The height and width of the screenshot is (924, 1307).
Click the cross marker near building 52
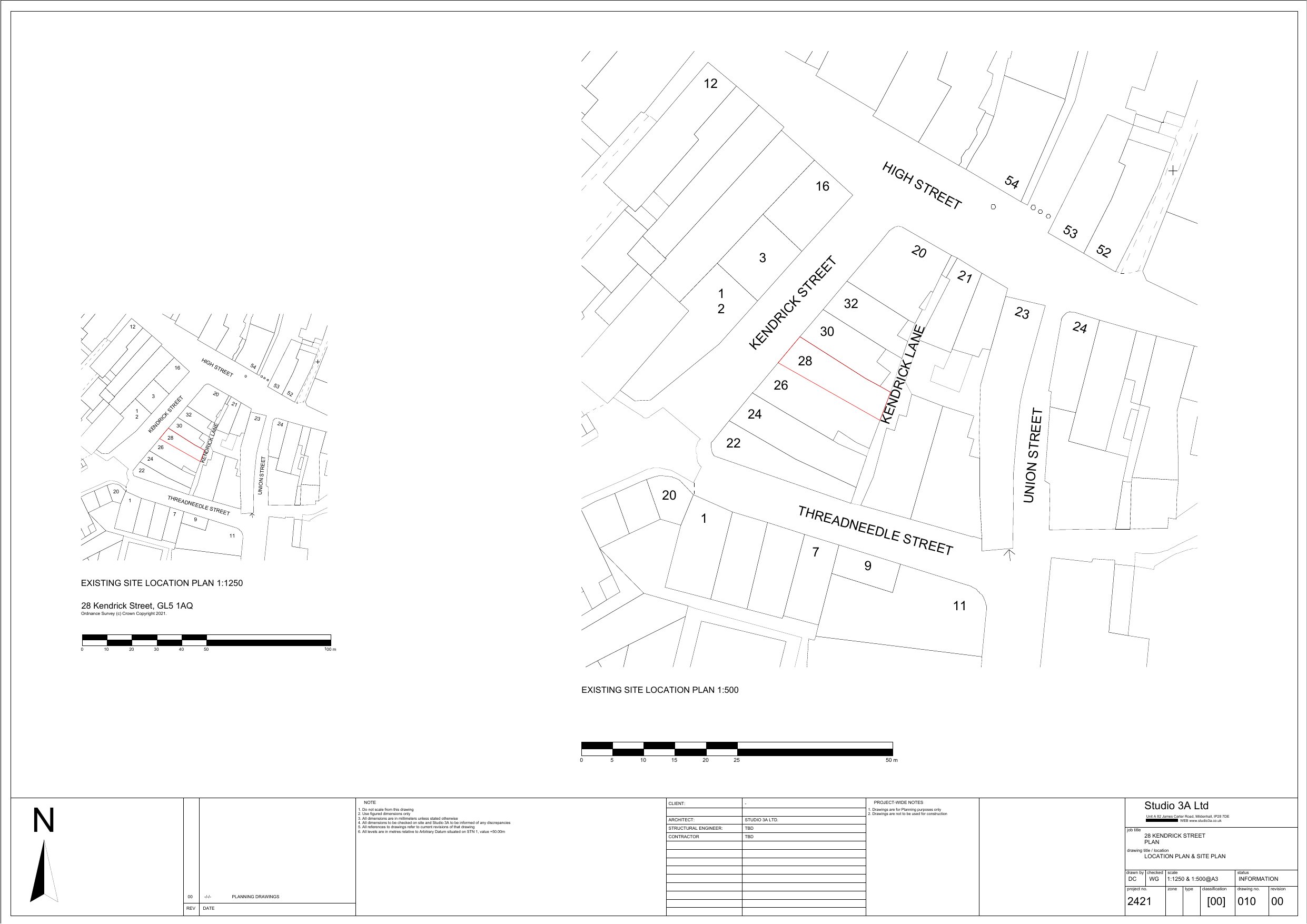pyautogui.click(x=1173, y=170)
